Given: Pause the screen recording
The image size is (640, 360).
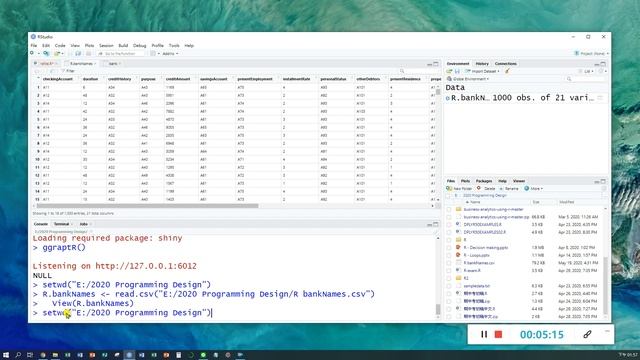Looking at the screenshot, I should [484, 334].
